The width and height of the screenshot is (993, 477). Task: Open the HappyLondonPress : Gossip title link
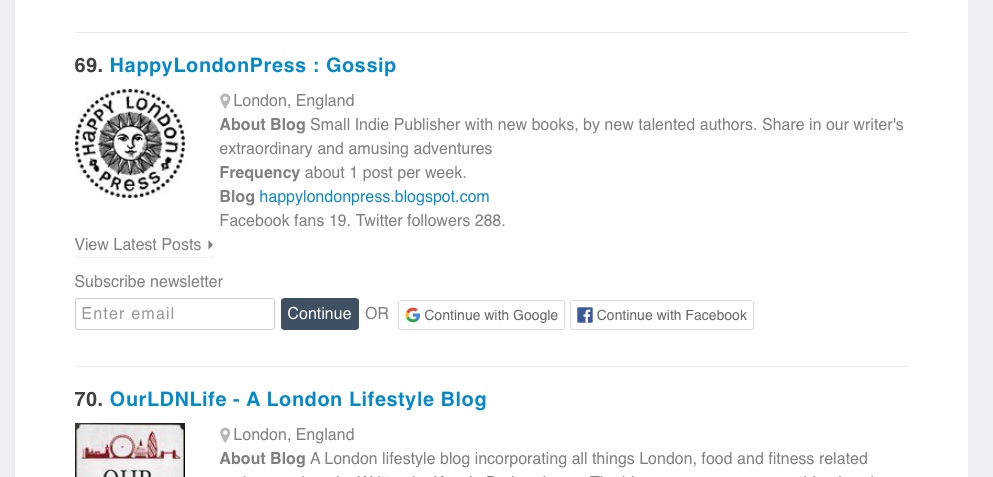coord(253,66)
